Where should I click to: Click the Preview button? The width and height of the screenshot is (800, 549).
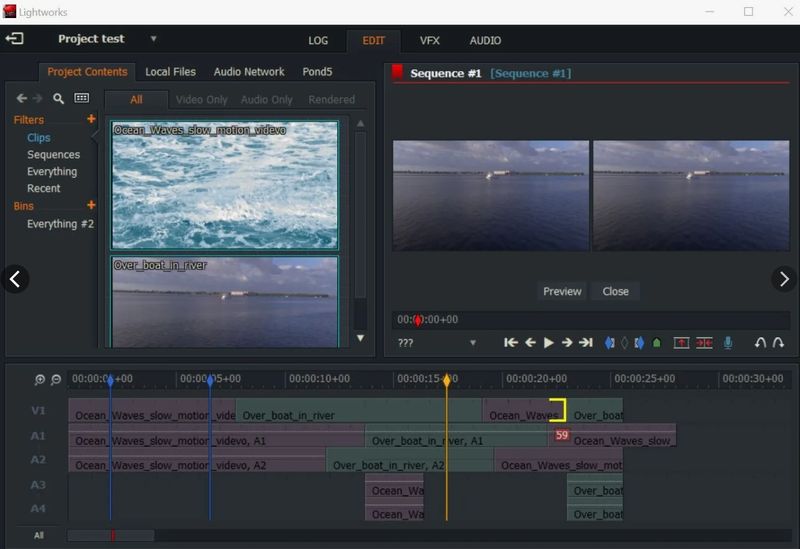point(562,291)
